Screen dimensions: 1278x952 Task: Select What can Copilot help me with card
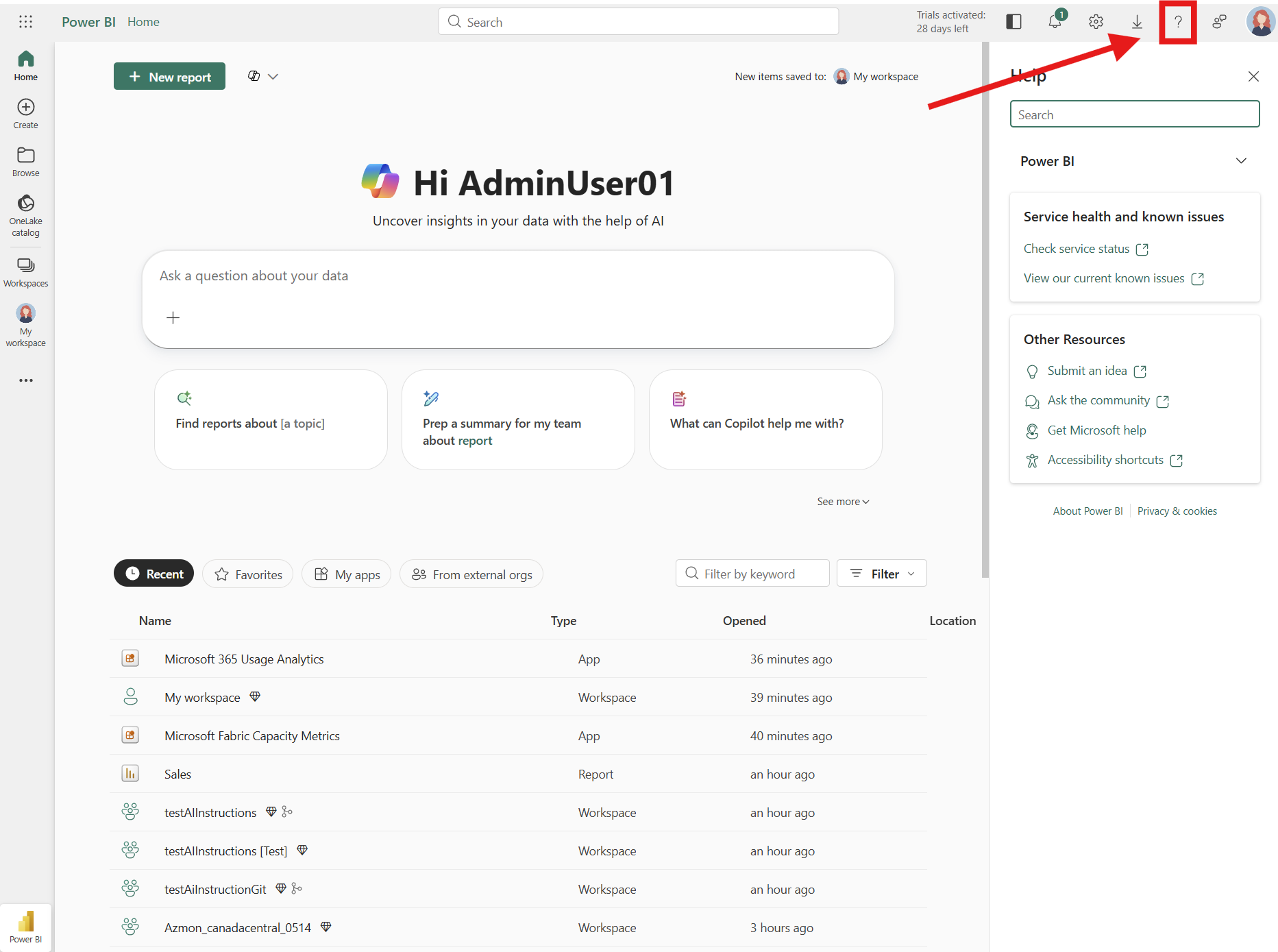click(x=765, y=420)
